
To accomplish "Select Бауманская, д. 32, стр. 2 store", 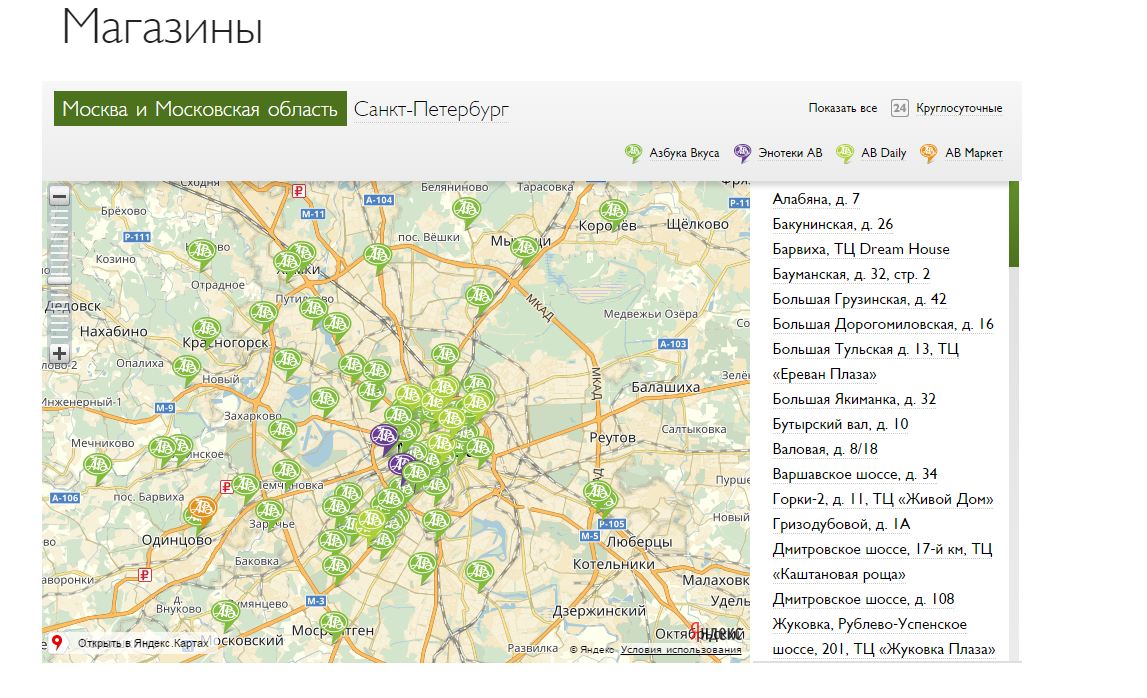I will tap(851, 274).
